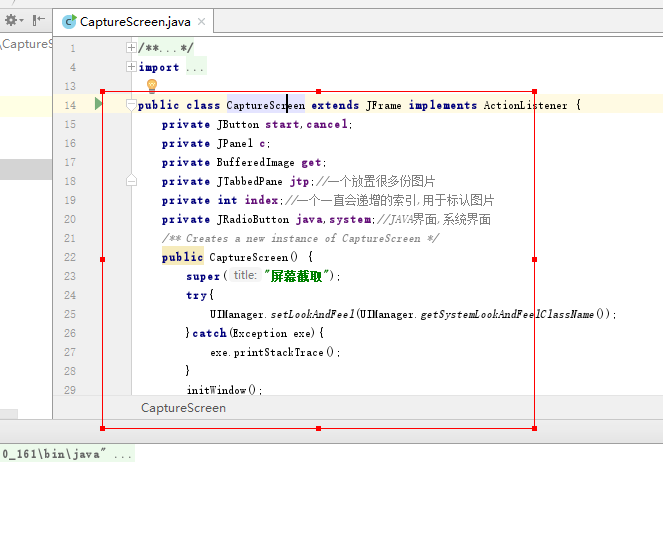Select the CaptureScreen.java editor tab
Viewport: 663px width, 539px height.
click(135, 22)
